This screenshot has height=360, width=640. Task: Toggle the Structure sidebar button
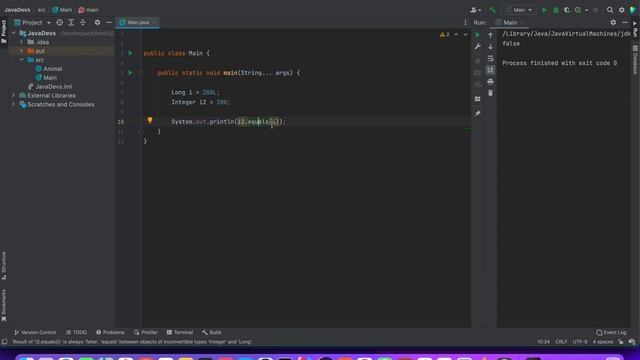pyautogui.click(x=4, y=265)
